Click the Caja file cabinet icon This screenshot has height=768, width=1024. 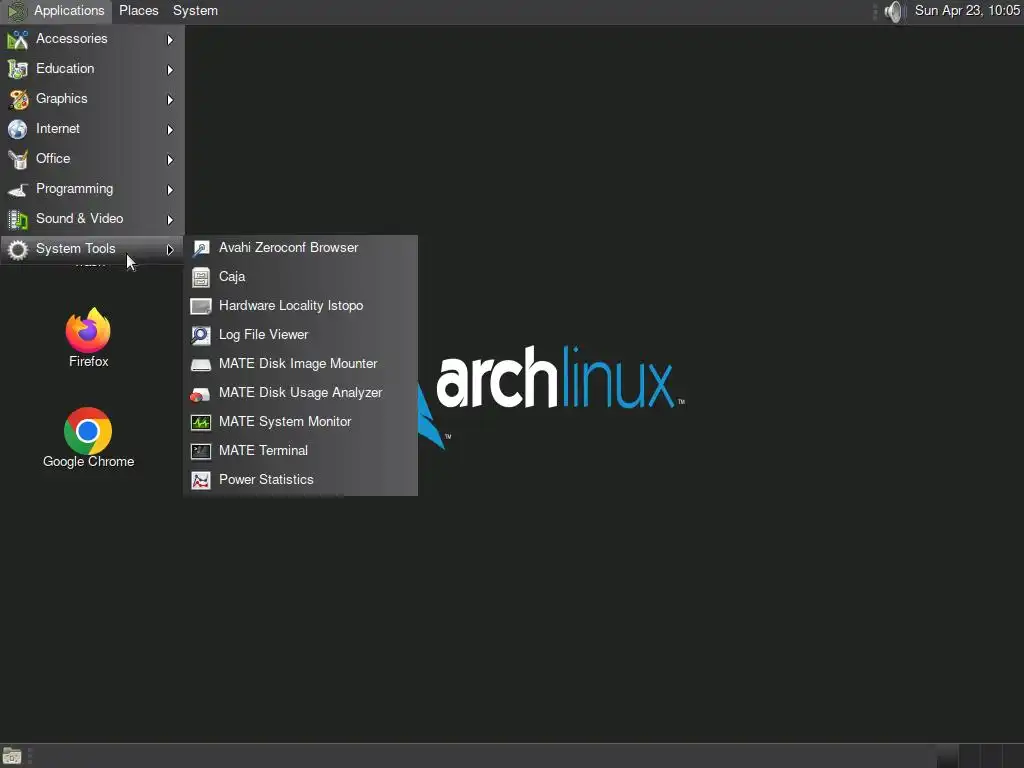pyautogui.click(x=200, y=277)
